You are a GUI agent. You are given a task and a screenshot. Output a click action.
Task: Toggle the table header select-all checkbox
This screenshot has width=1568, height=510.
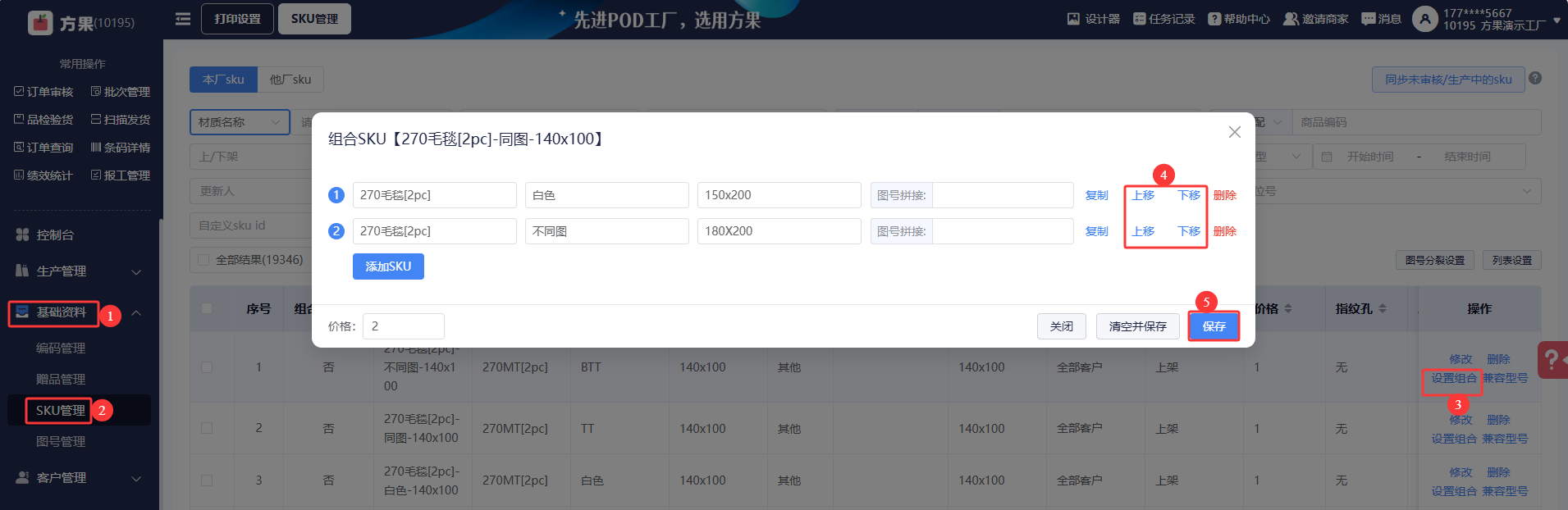click(x=207, y=308)
